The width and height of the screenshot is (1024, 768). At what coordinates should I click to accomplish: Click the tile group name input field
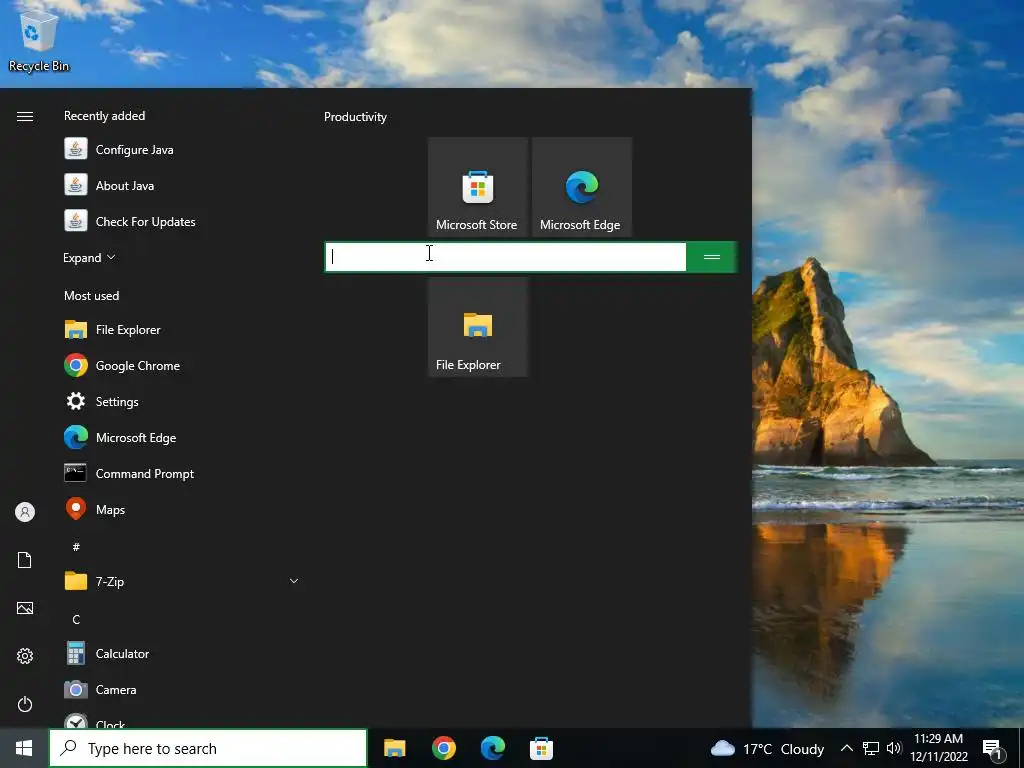click(505, 257)
